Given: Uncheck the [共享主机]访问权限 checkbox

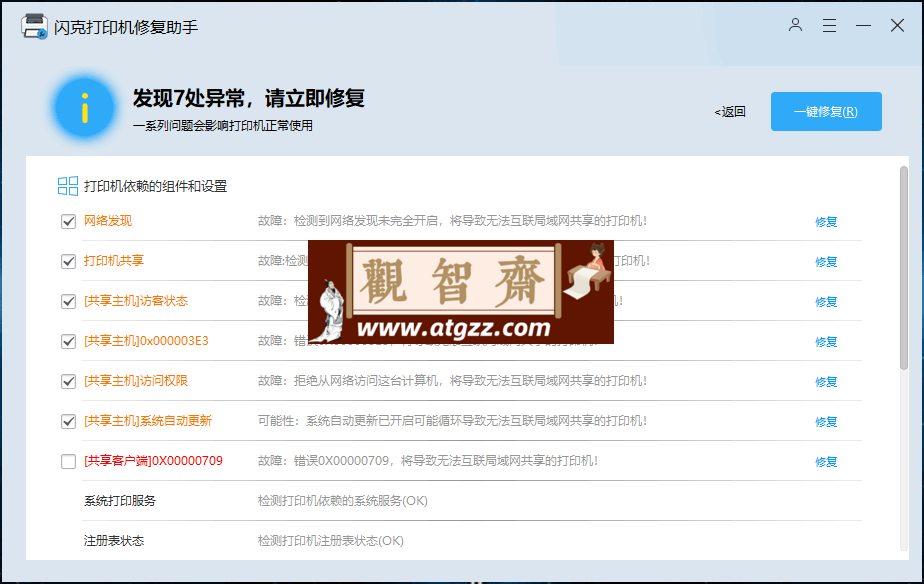Looking at the screenshot, I should [x=68, y=382].
